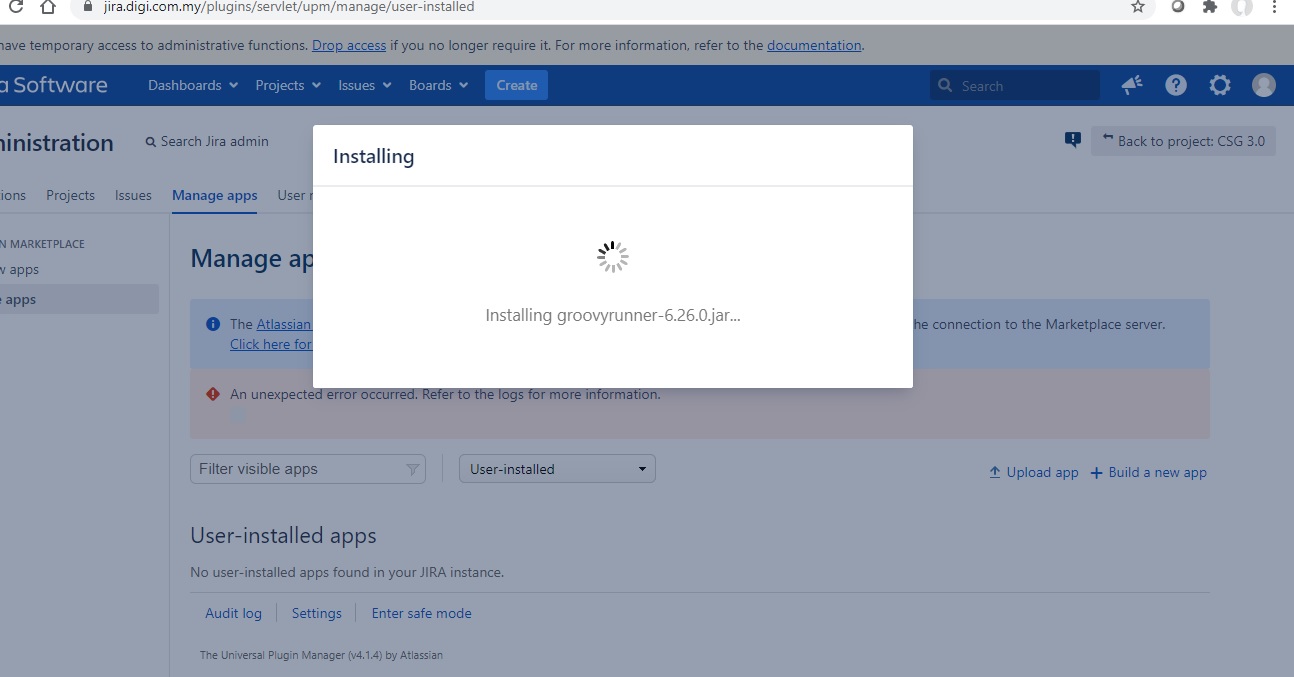
Task: Expand the User-installed filter dropdown
Action: pos(557,469)
